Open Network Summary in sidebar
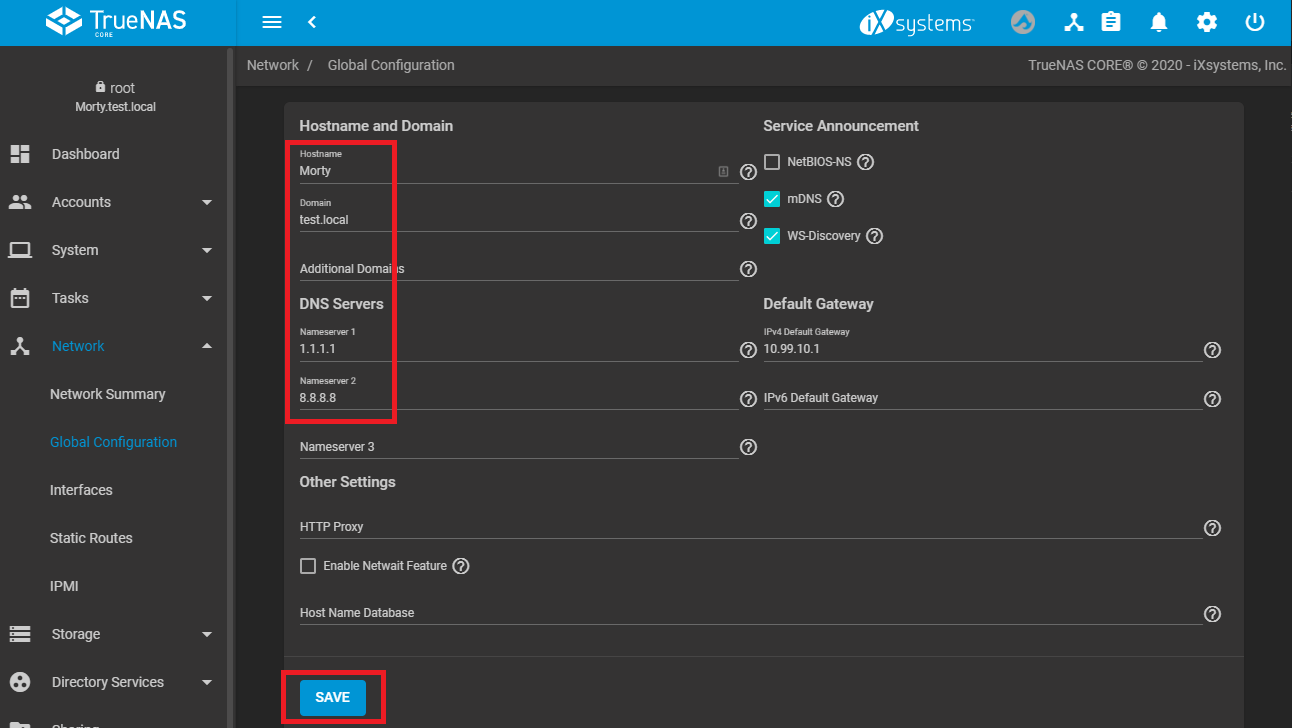Screen dimensions: 1292x728 click(108, 394)
